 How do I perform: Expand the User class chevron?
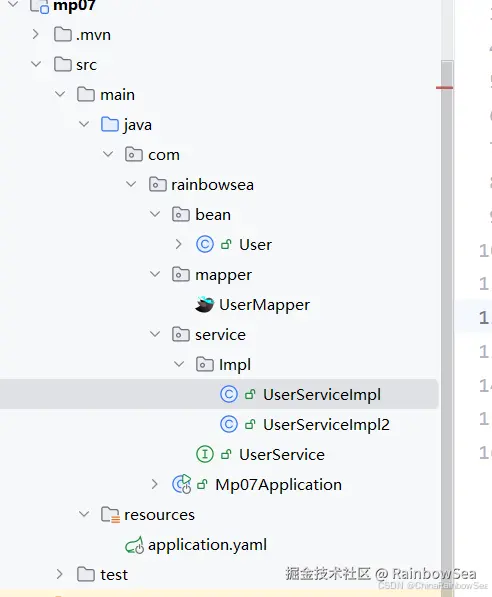click(179, 244)
